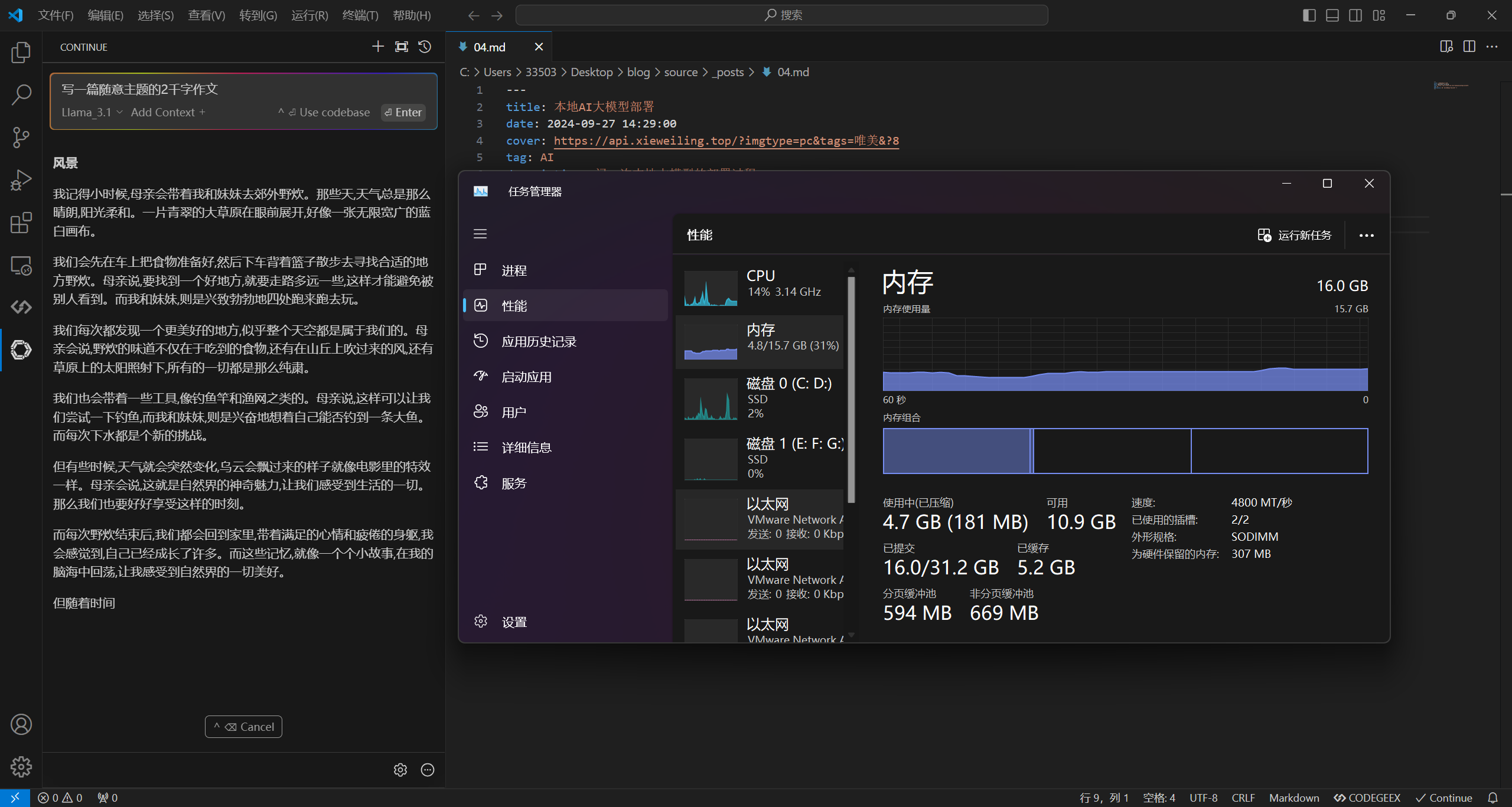
Task: Toggle the bottom panel layout button
Action: tap(1332, 15)
